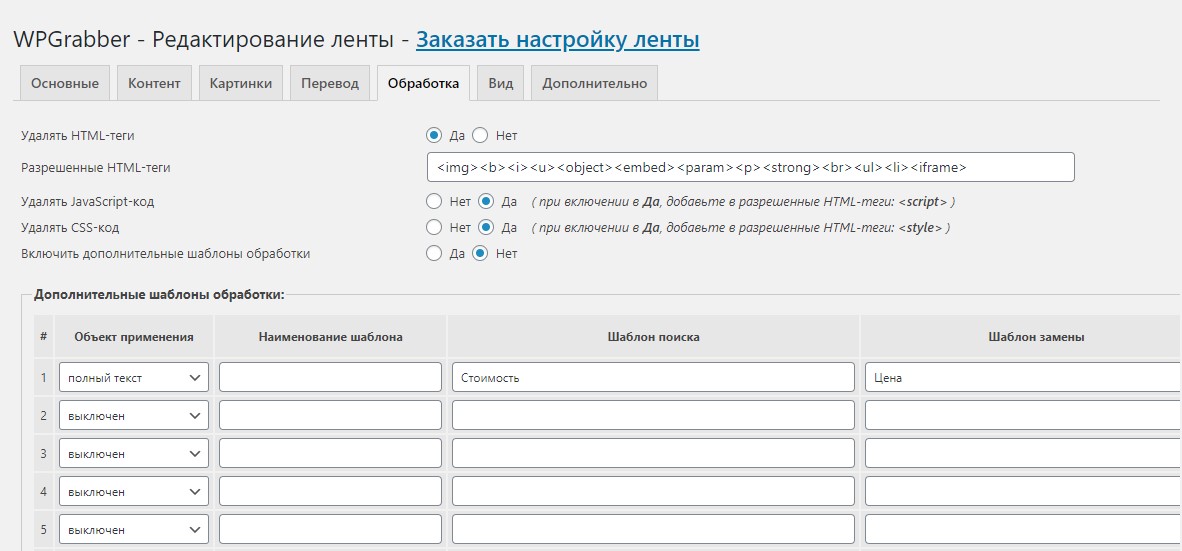Image resolution: width=1182 pixels, height=551 pixels.
Task: Click row 3 Наименование шаблона field
Action: click(x=330, y=454)
